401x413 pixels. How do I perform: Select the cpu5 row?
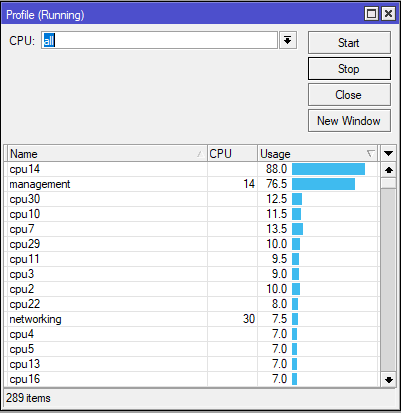192,349
